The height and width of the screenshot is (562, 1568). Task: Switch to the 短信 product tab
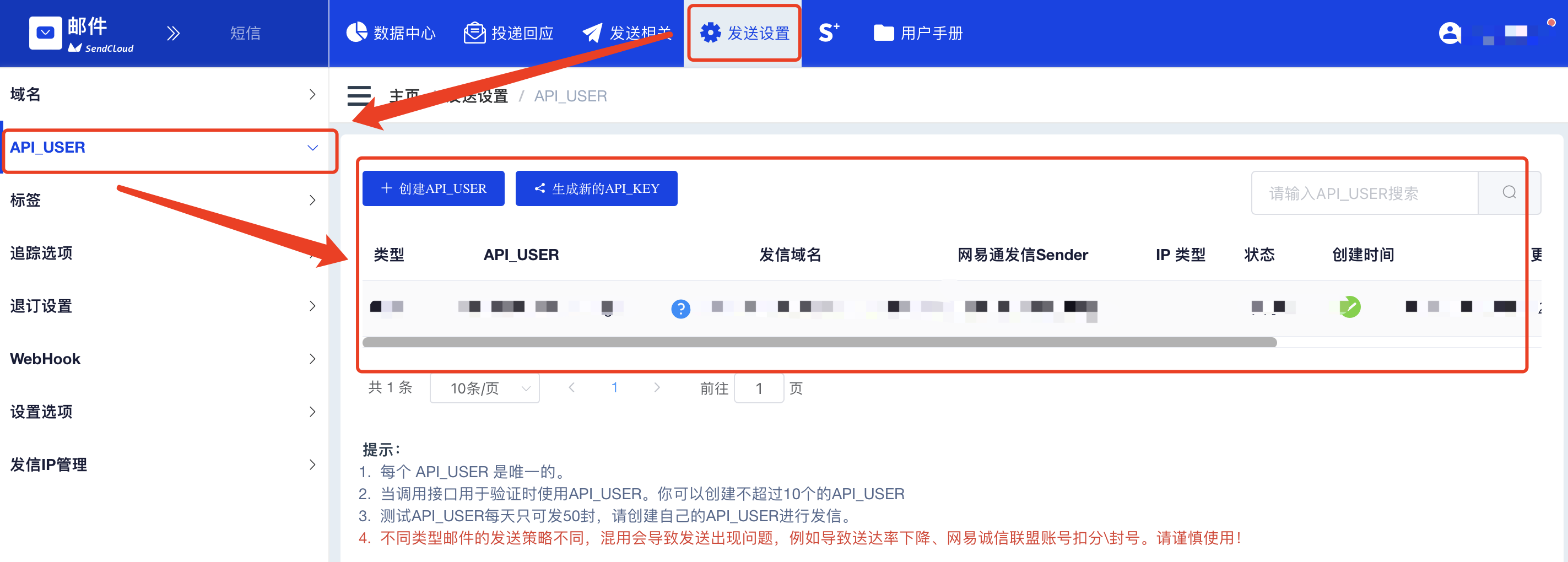(x=245, y=33)
